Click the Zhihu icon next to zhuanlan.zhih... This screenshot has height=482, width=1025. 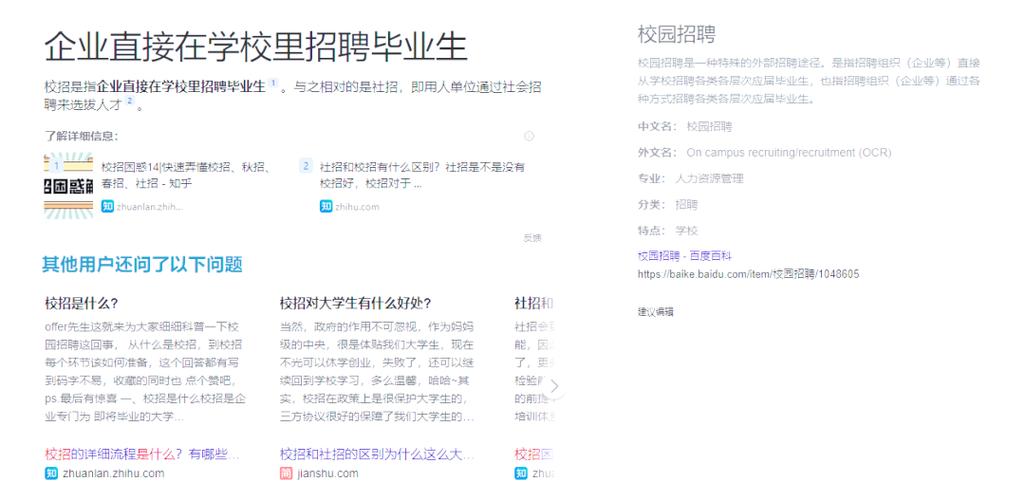(107, 207)
